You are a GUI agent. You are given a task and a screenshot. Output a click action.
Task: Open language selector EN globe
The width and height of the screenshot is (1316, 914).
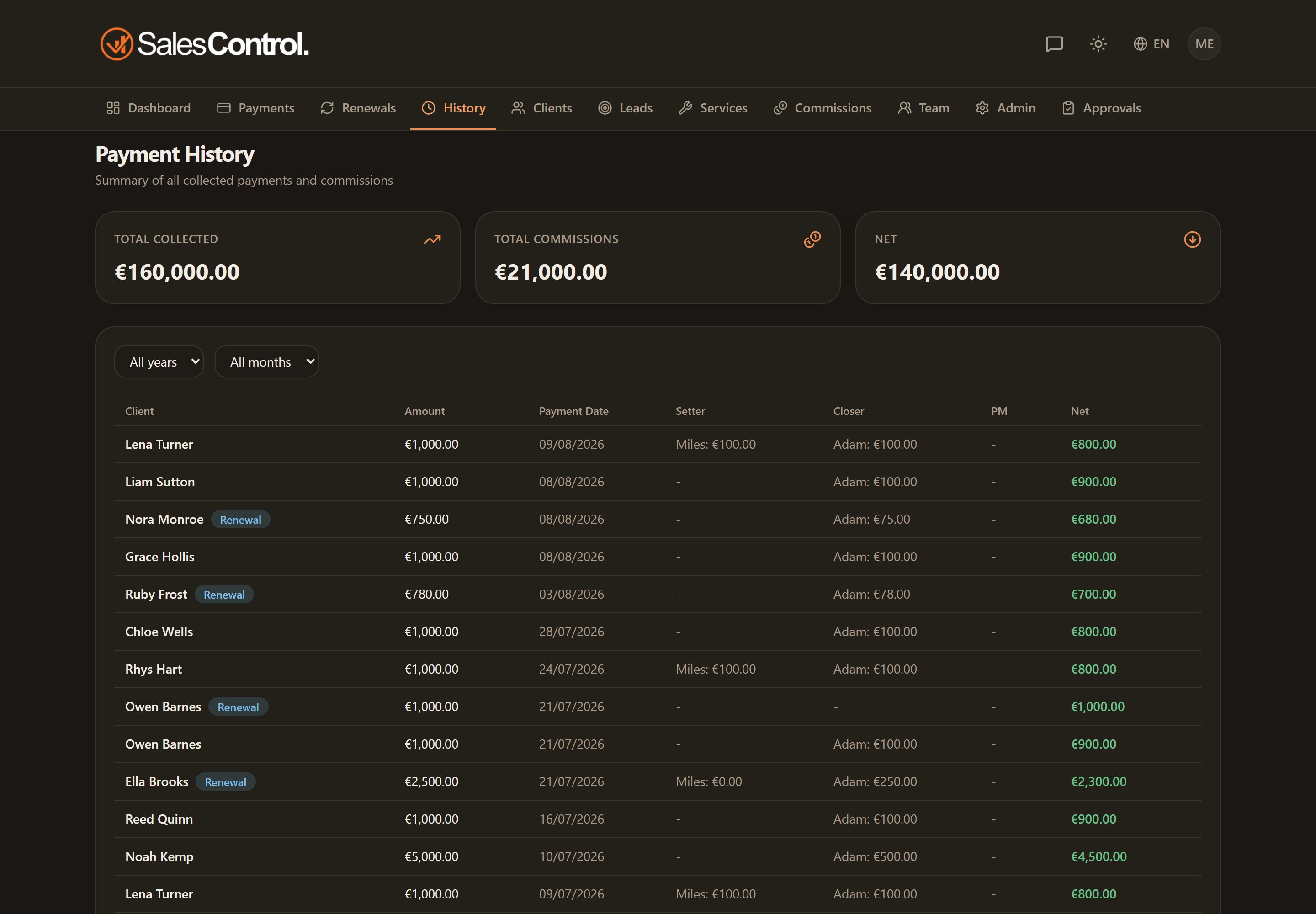pyautogui.click(x=1151, y=44)
